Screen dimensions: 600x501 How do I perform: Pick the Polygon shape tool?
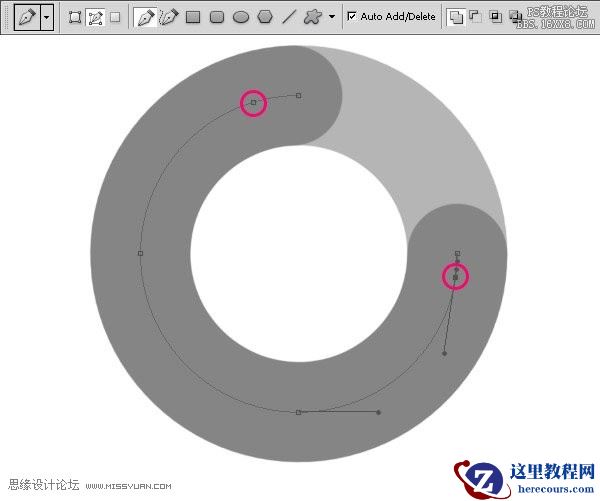[265, 17]
